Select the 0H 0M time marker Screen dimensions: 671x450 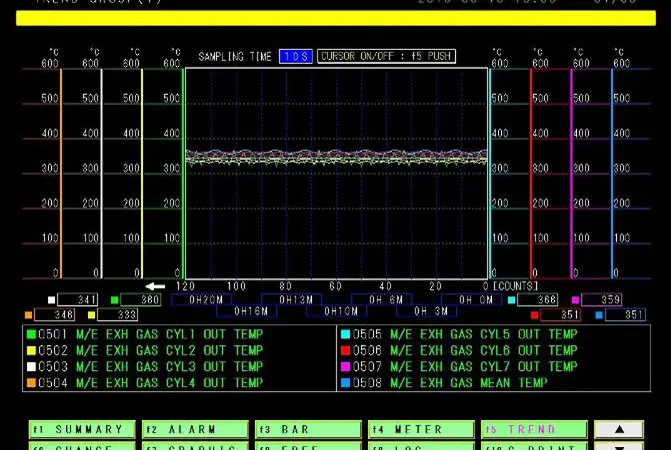(x=472, y=300)
